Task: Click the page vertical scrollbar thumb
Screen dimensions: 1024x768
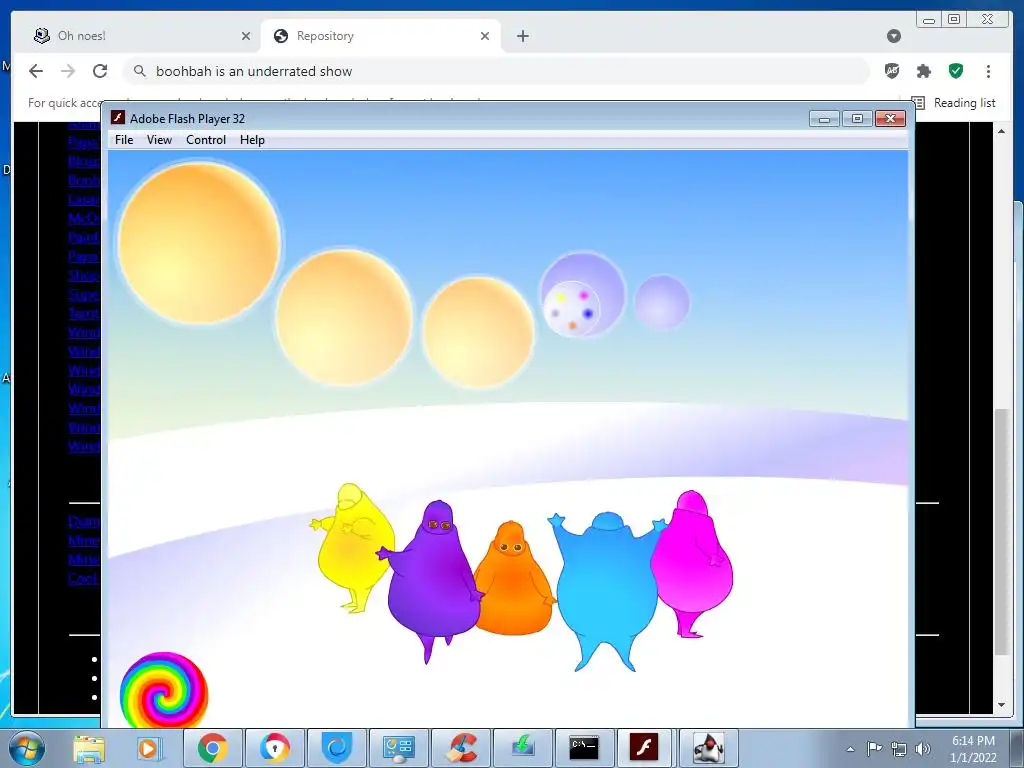Action: [x=1001, y=532]
